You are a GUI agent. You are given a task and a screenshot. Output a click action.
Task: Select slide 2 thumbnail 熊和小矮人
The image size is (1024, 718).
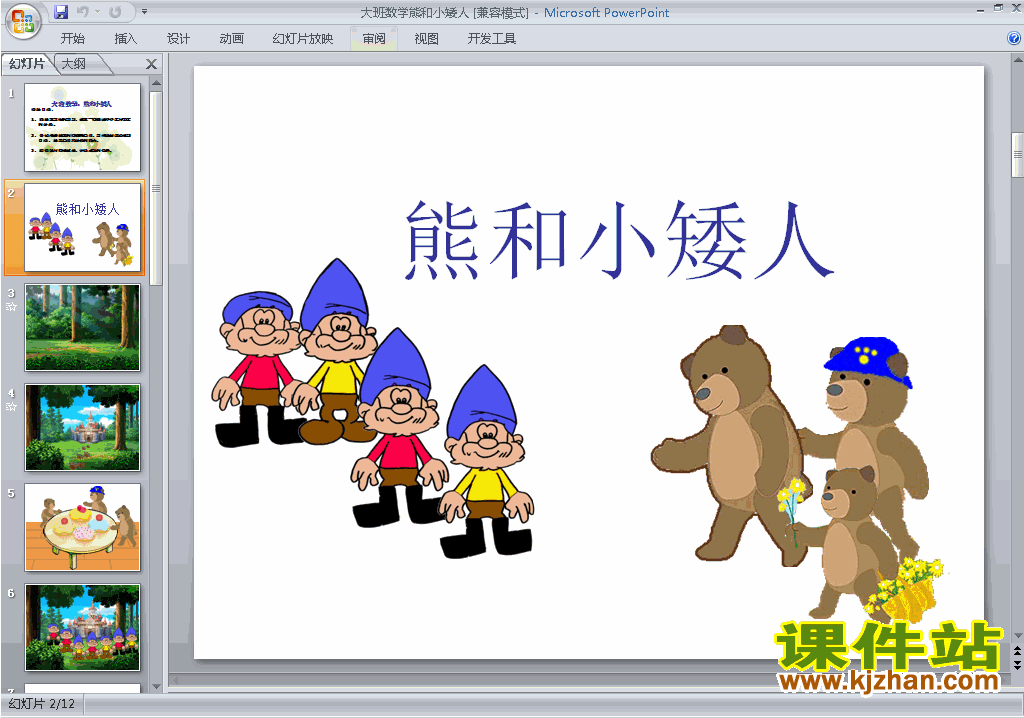click(x=82, y=227)
